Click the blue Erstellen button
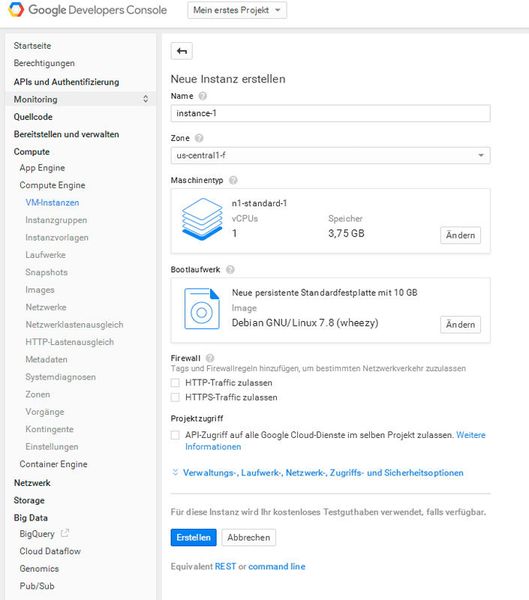 [x=193, y=537]
